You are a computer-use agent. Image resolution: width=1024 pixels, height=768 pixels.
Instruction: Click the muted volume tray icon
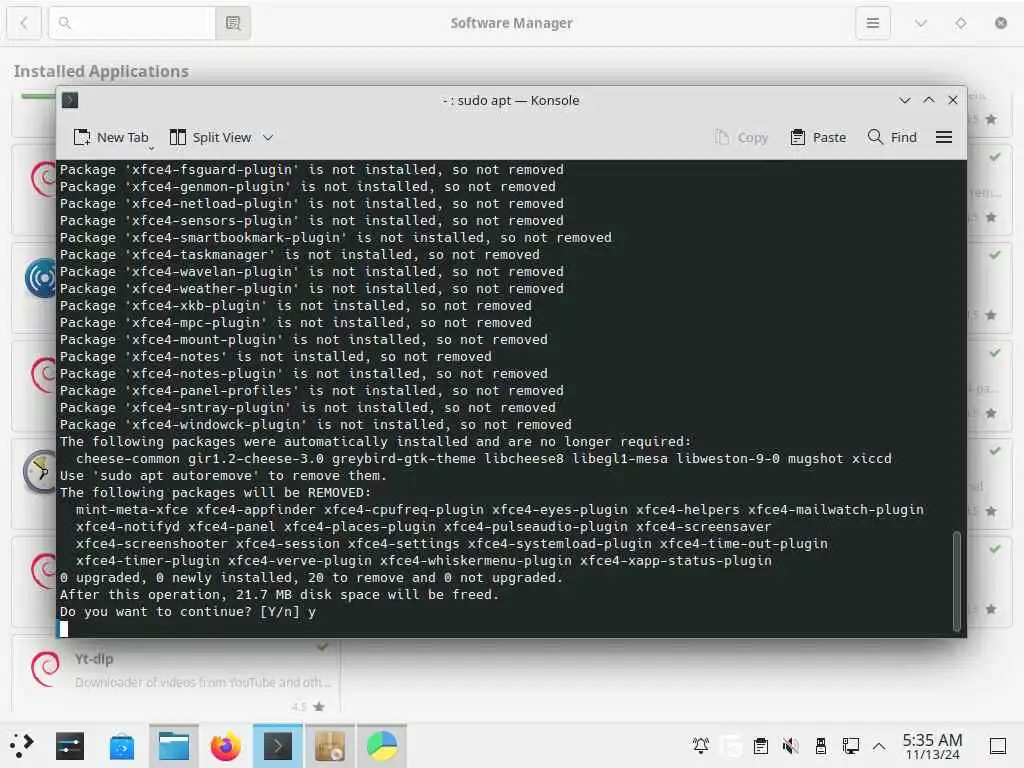791,746
